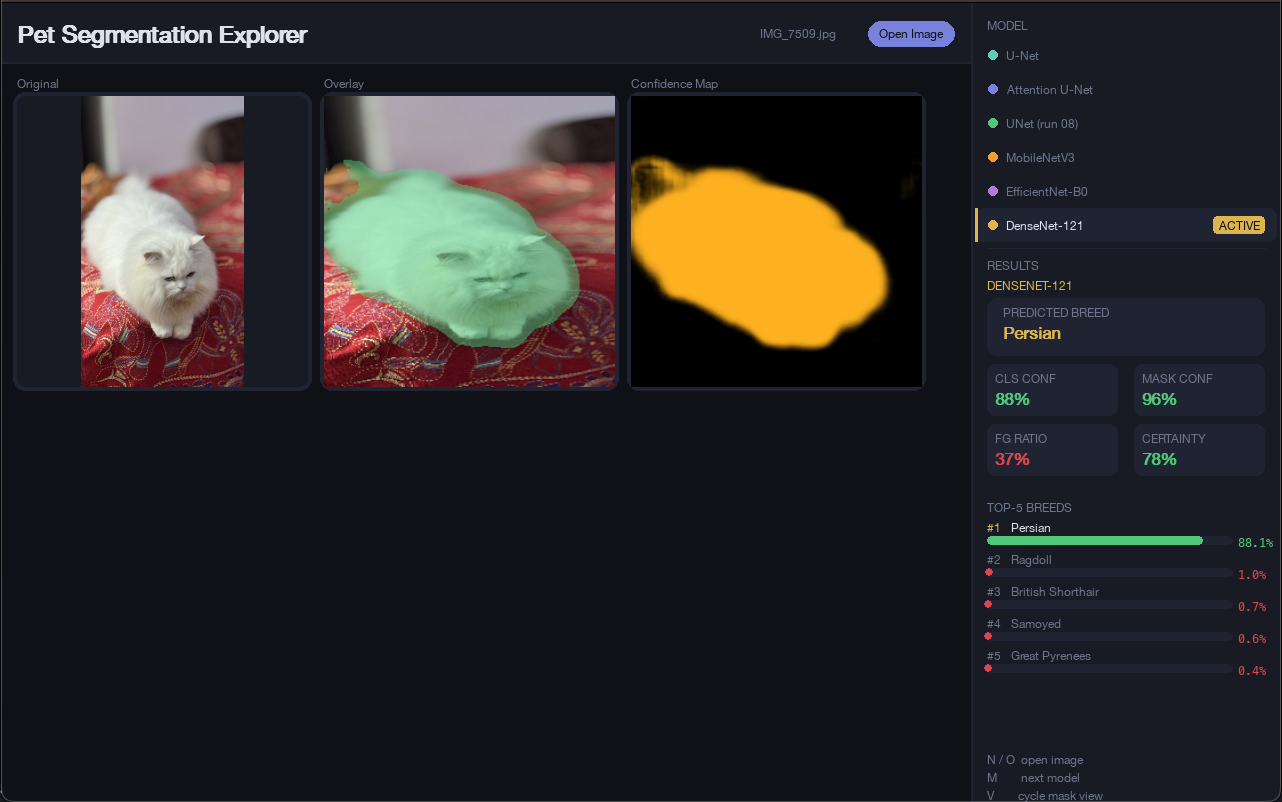The image size is (1282, 802).
Task: Click the teal dot beside U-Net
Action: [x=993, y=56]
